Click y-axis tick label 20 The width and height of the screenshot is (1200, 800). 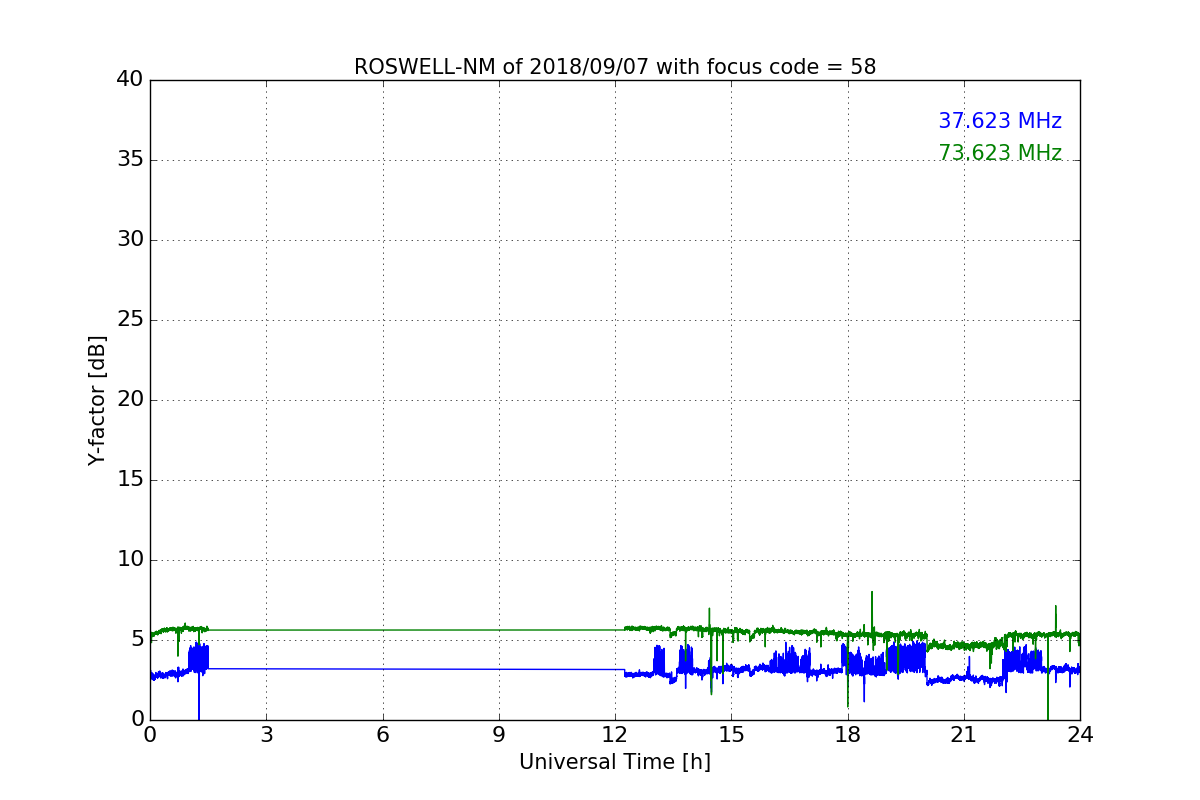click(129, 400)
